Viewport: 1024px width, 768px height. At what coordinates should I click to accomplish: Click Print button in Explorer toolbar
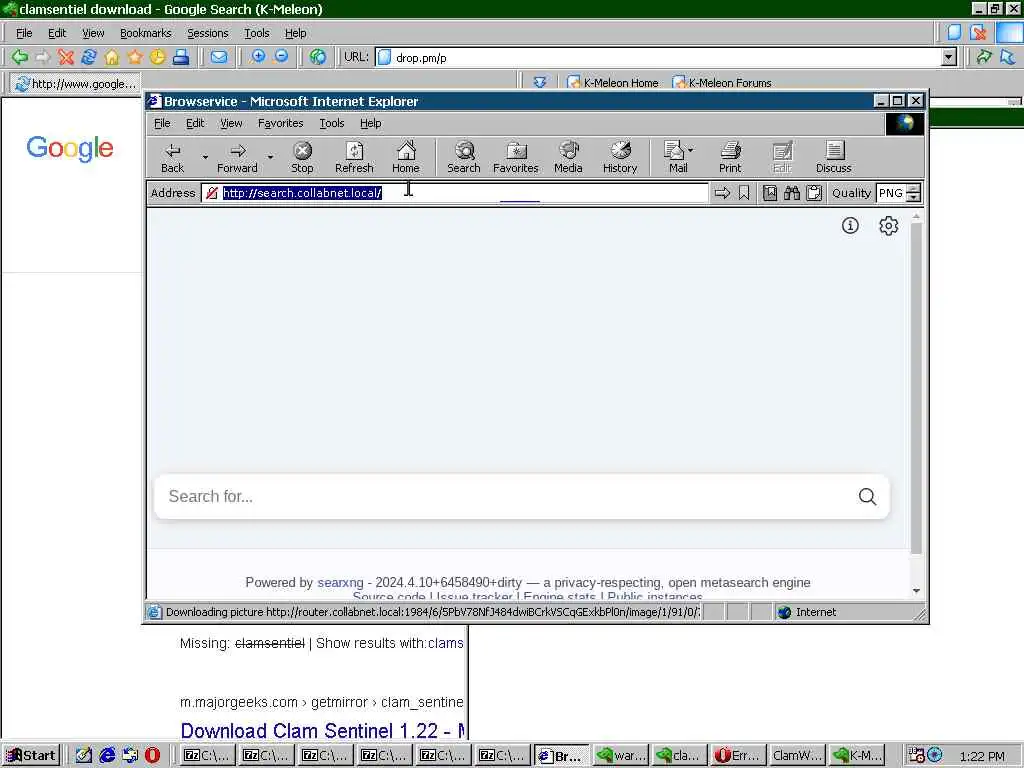(730, 158)
